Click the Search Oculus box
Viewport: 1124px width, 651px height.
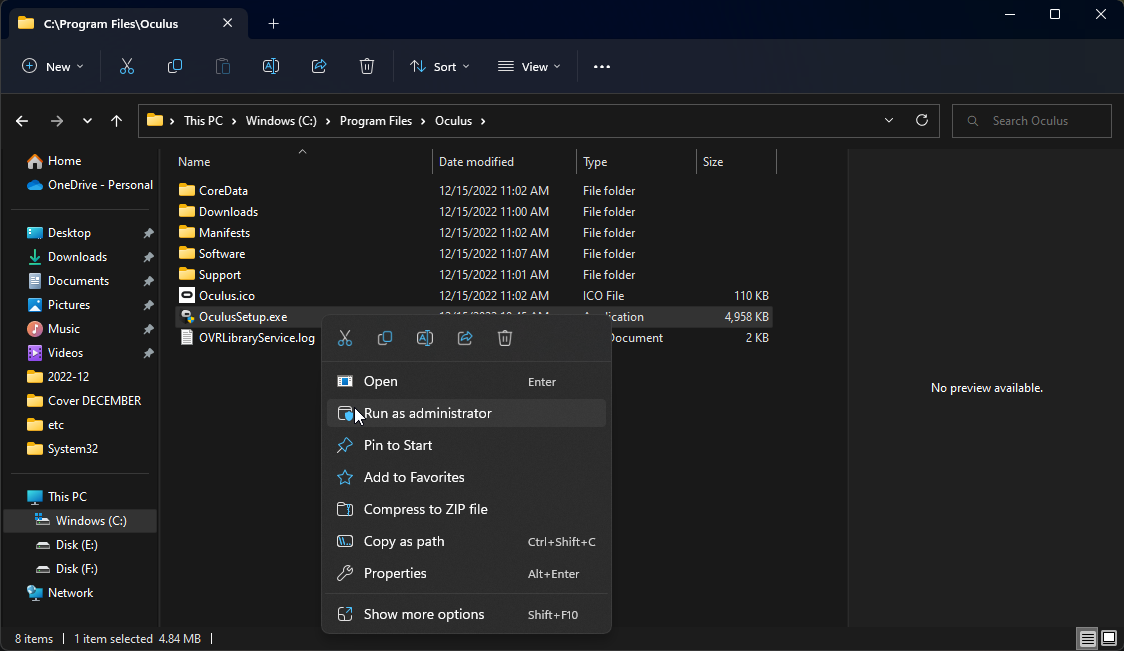(x=1032, y=121)
